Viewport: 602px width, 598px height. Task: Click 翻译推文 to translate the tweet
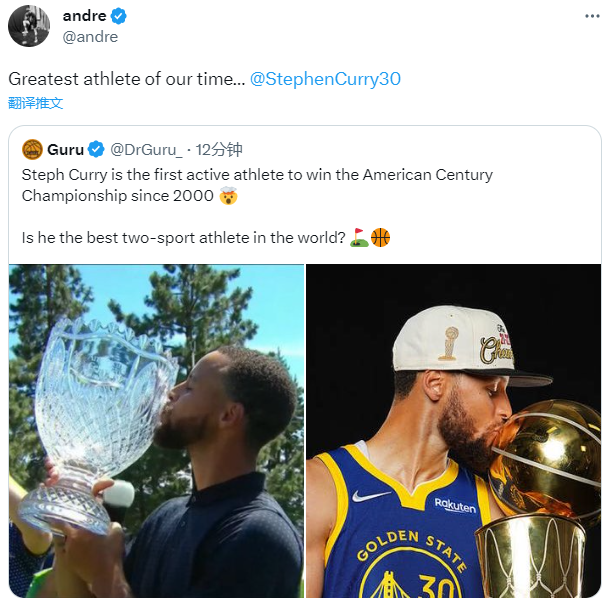pos(36,102)
